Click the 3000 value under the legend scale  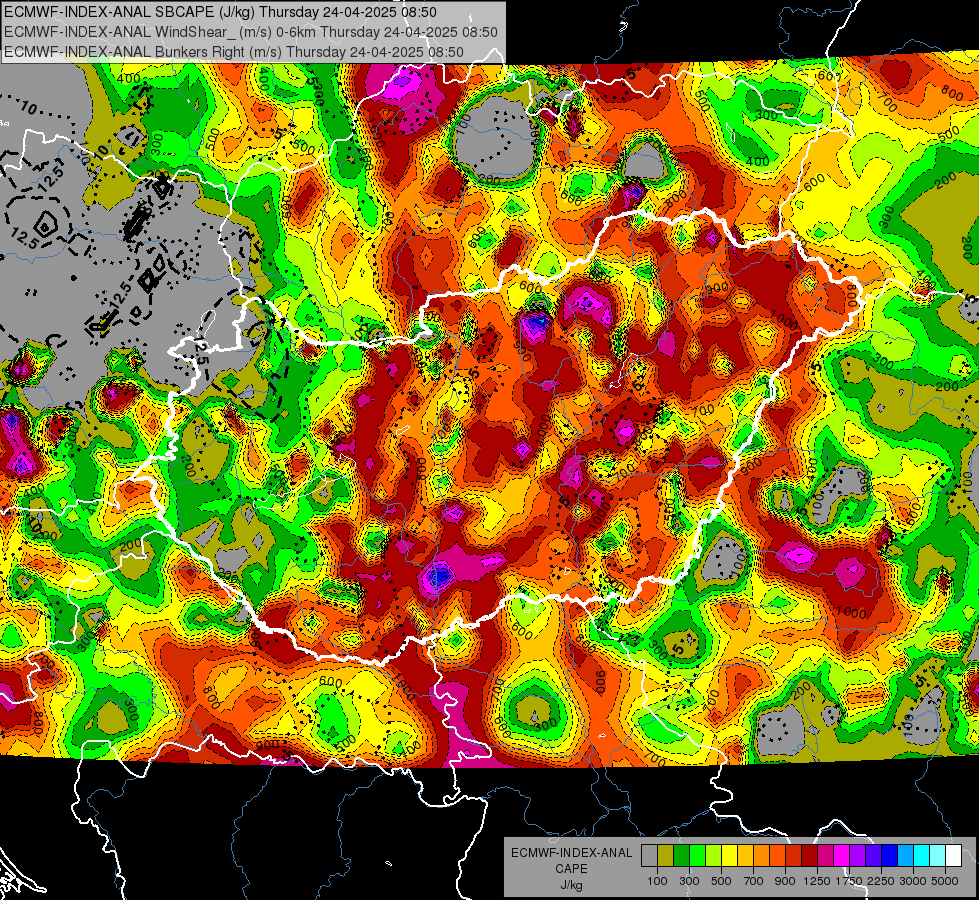[913, 881]
